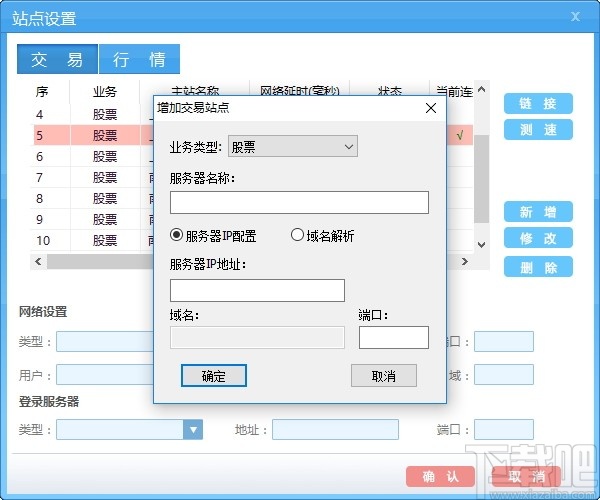
Task: Click the 登录服务器 地址 field
Action: (335, 429)
